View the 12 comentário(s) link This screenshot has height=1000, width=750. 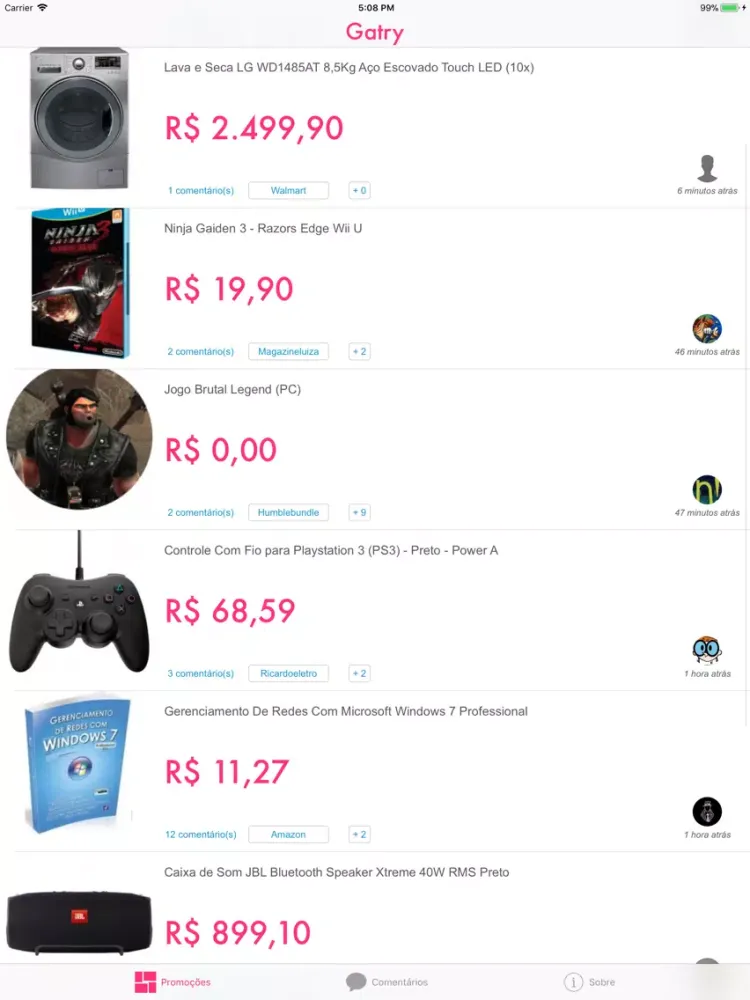tap(201, 834)
